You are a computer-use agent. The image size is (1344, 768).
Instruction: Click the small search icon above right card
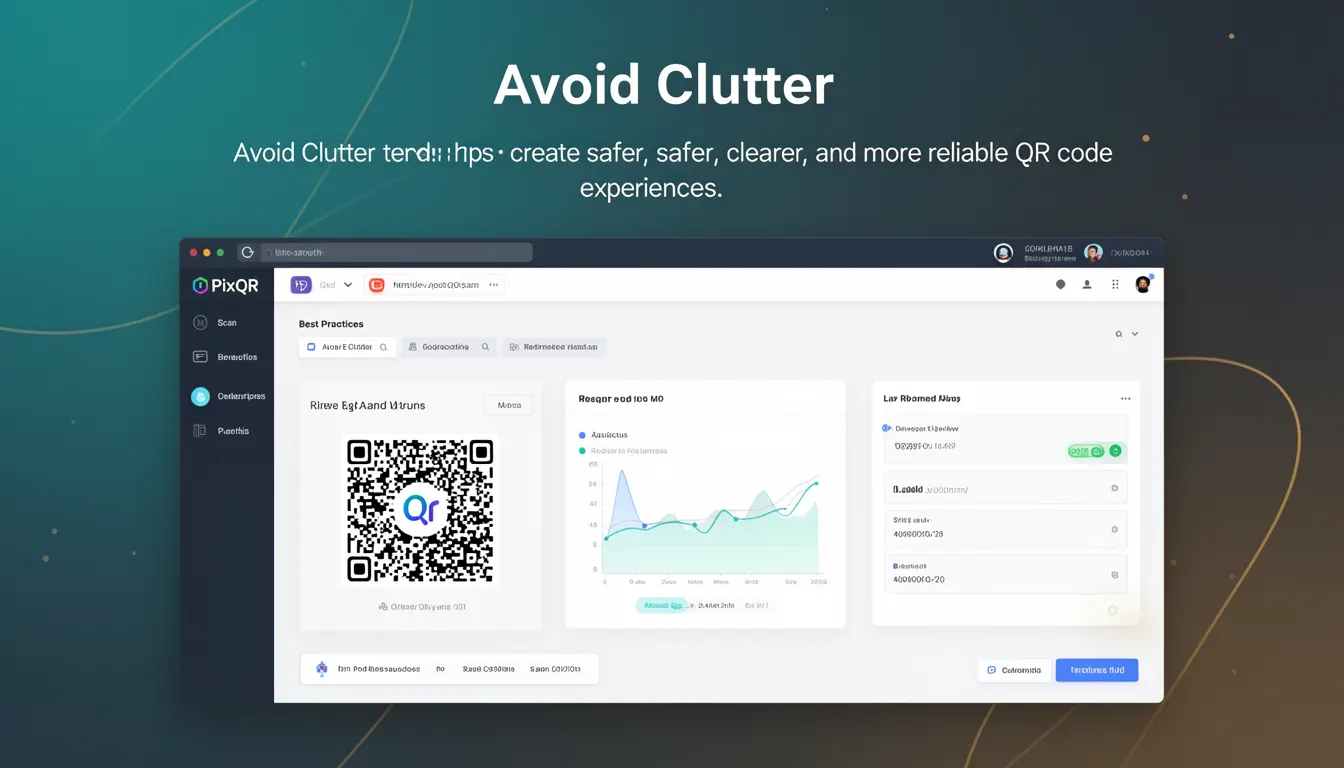click(1119, 334)
